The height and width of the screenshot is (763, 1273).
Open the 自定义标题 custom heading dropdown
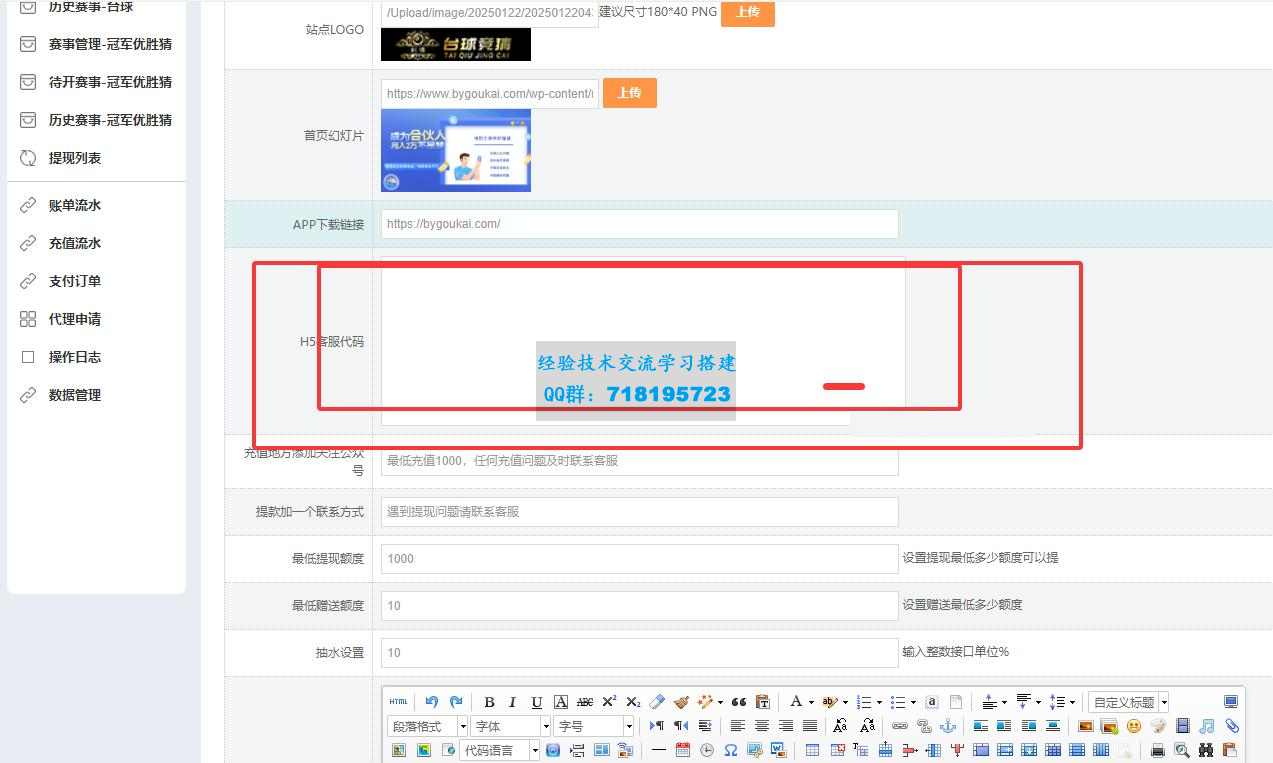click(x=1129, y=702)
